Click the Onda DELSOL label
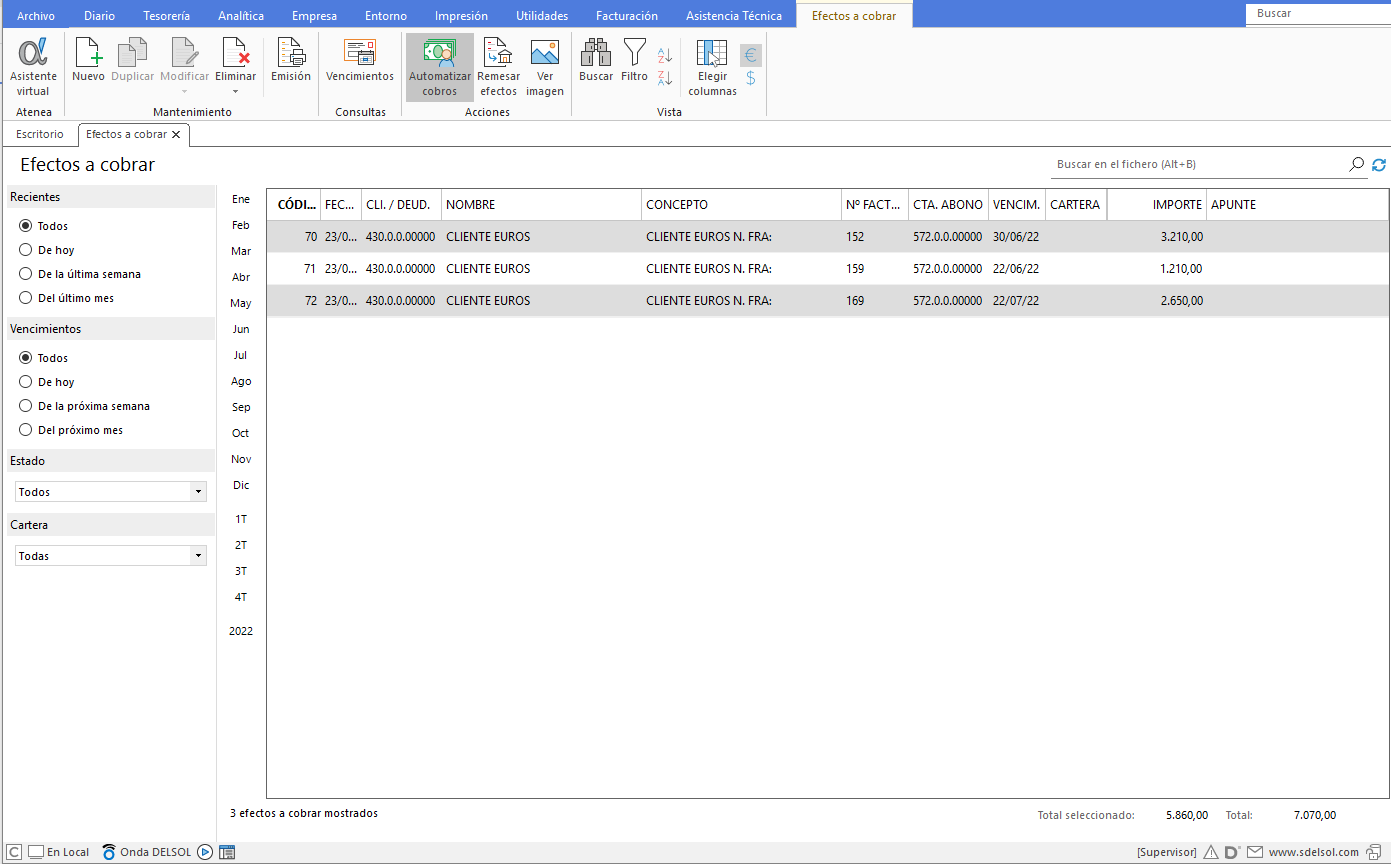1391x864 pixels. point(155,852)
